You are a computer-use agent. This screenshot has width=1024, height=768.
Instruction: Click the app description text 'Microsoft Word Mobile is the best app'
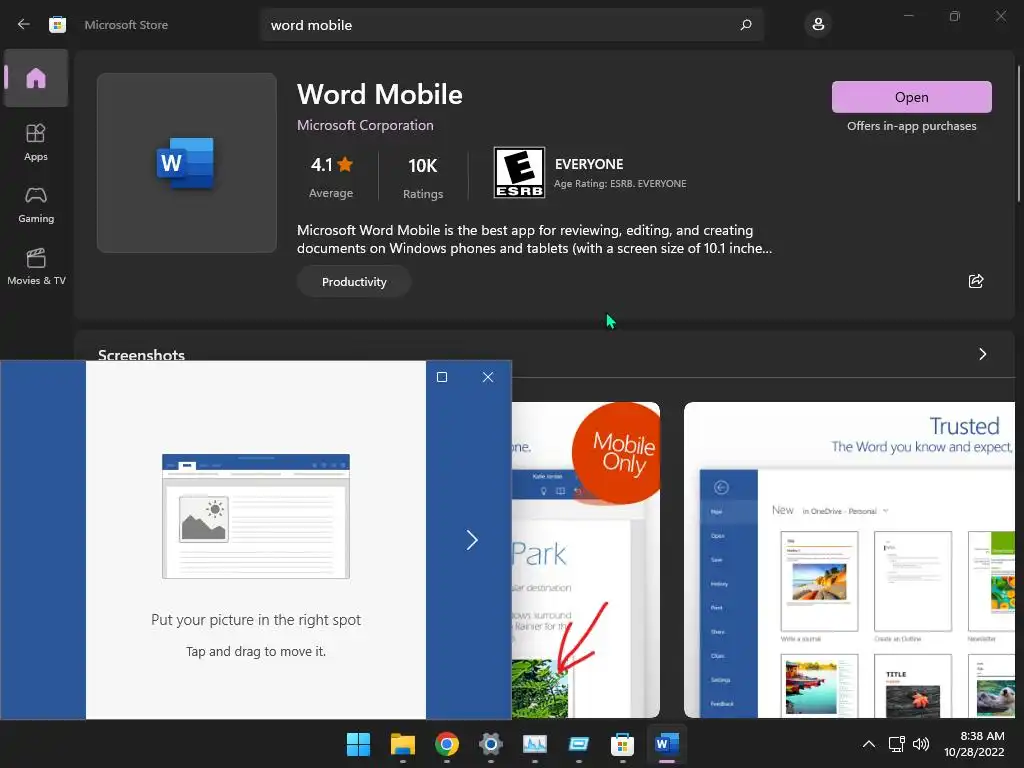pyautogui.click(x=415, y=231)
